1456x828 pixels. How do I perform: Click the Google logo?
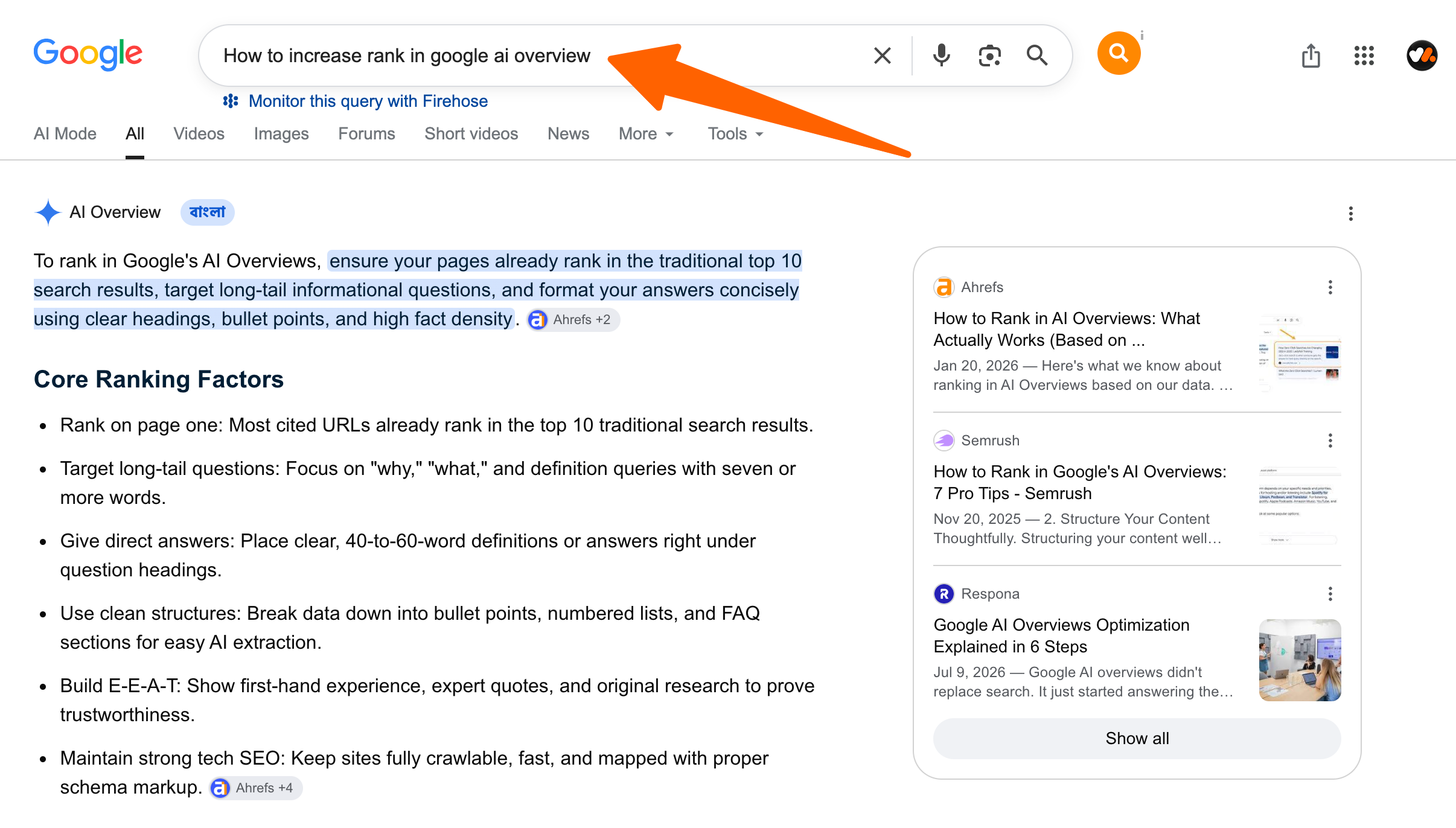(x=88, y=54)
